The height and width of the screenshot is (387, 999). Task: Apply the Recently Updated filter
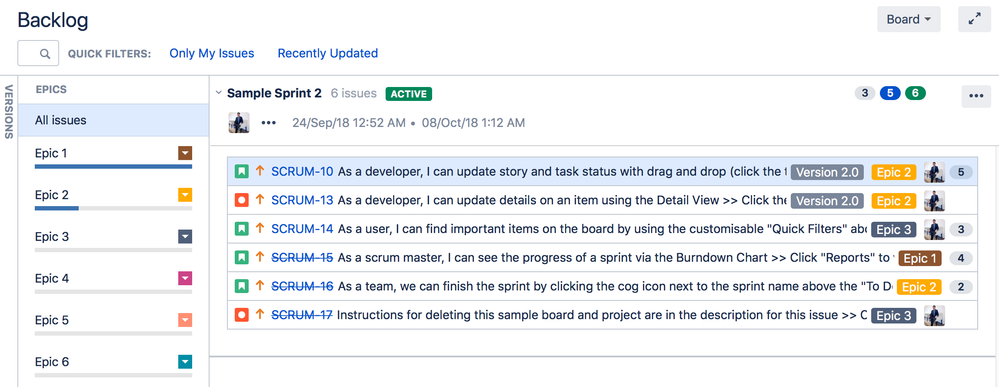tap(327, 54)
